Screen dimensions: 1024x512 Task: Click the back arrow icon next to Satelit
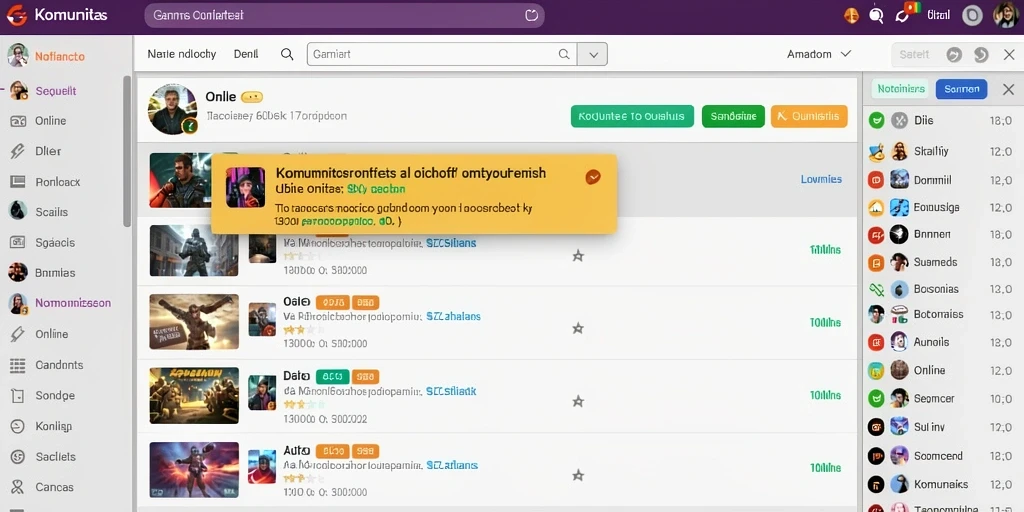pos(954,55)
